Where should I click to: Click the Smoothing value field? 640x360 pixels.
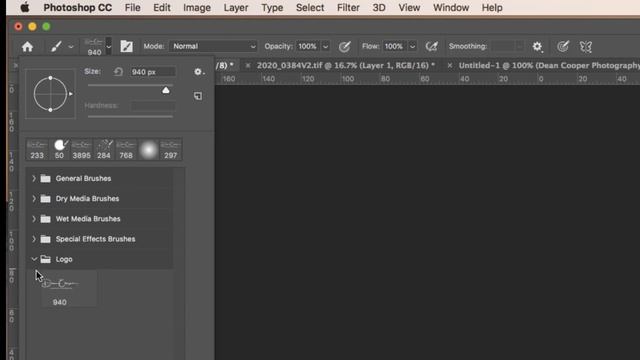tap(503, 46)
